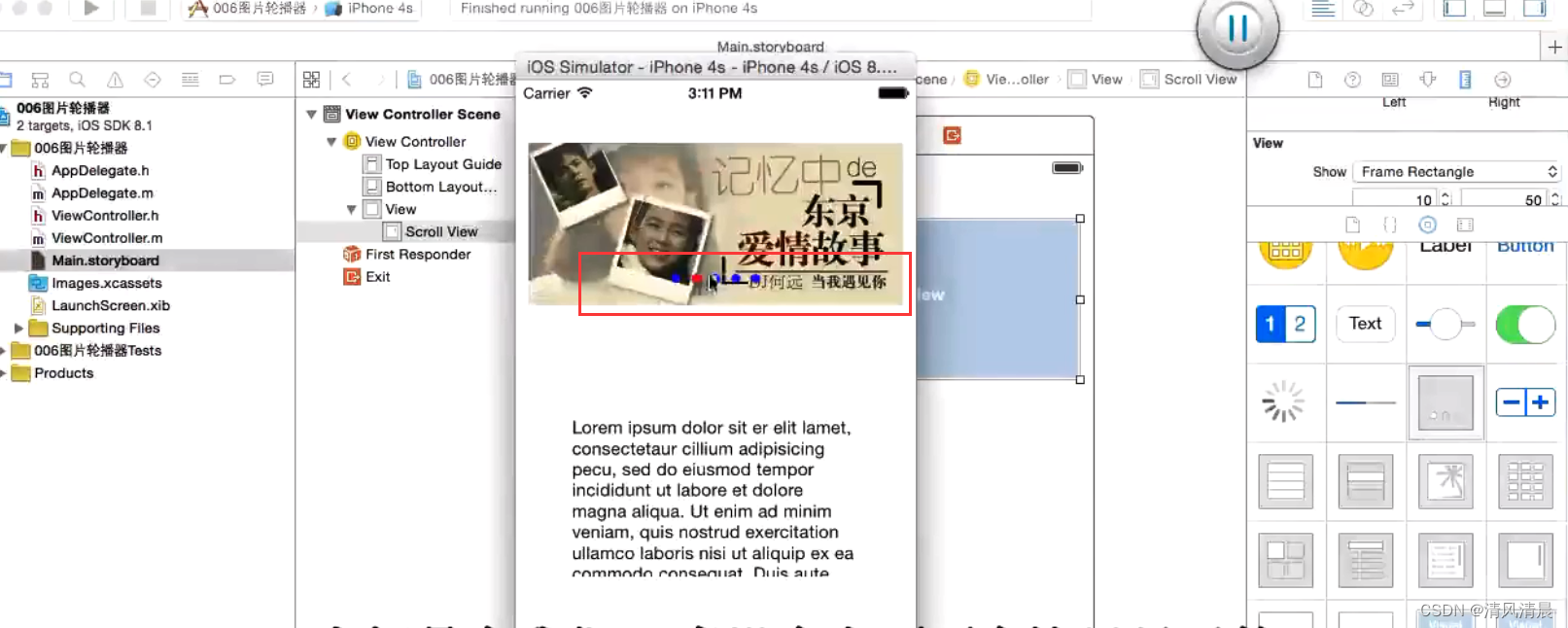Show the Quick Help inspector
Screen dimensions: 1568x628
pyautogui.click(x=1352, y=80)
